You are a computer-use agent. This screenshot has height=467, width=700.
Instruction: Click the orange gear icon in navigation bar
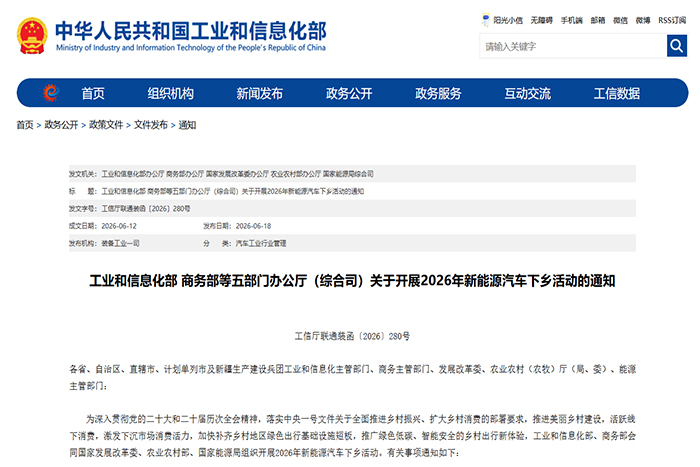pyautogui.click(x=51, y=93)
